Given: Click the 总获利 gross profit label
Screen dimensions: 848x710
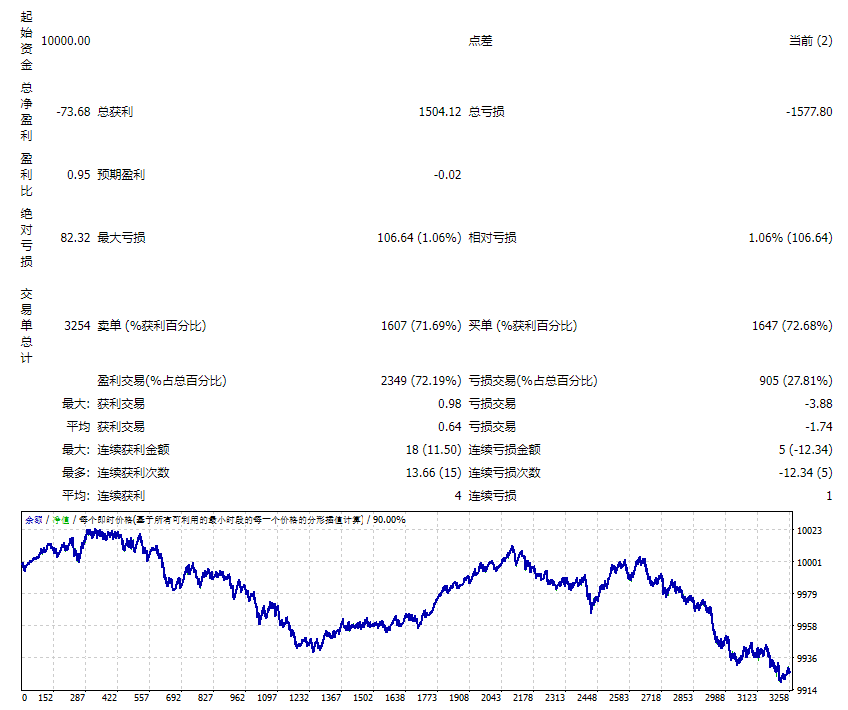Looking at the screenshot, I should click(115, 111).
